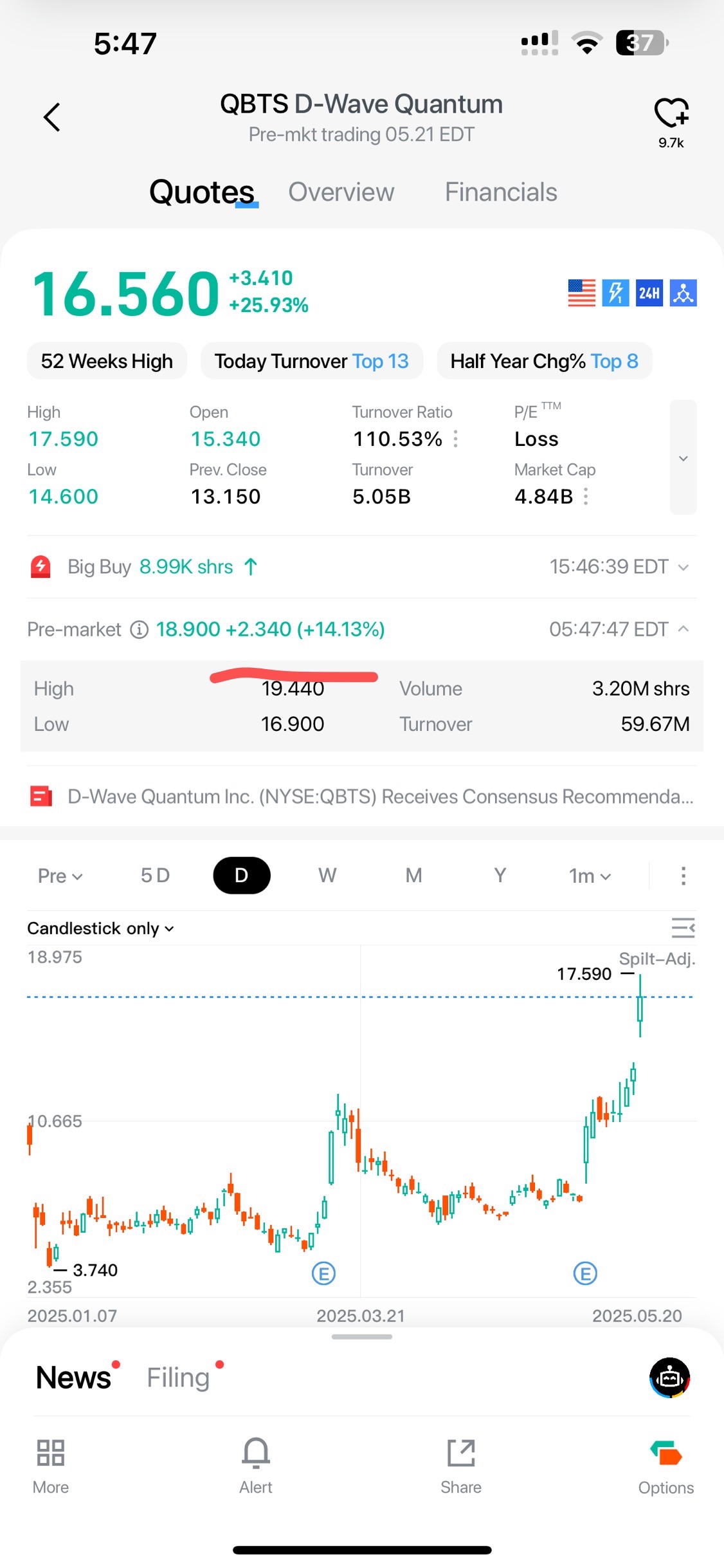The image size is (724, 1568).
Task: Open chart indicator settings icon
Action: 683,928
